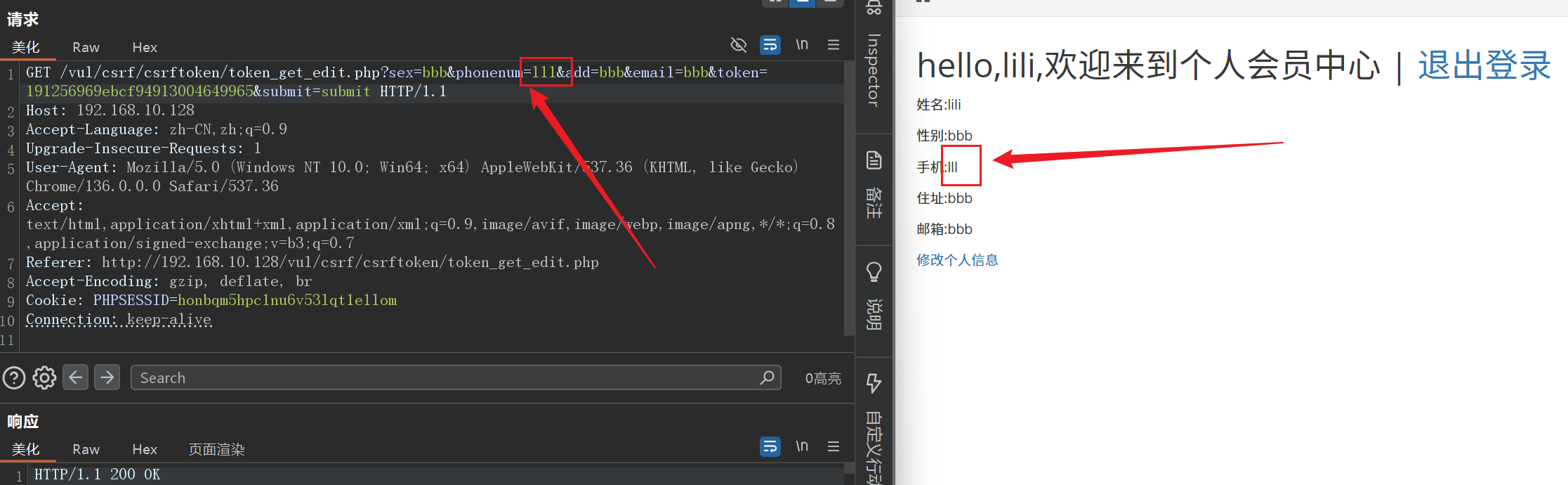The height and width of the screenshot is (485, 1568).
Task: Open the Inspector side panel
Action: click(874, 70)
